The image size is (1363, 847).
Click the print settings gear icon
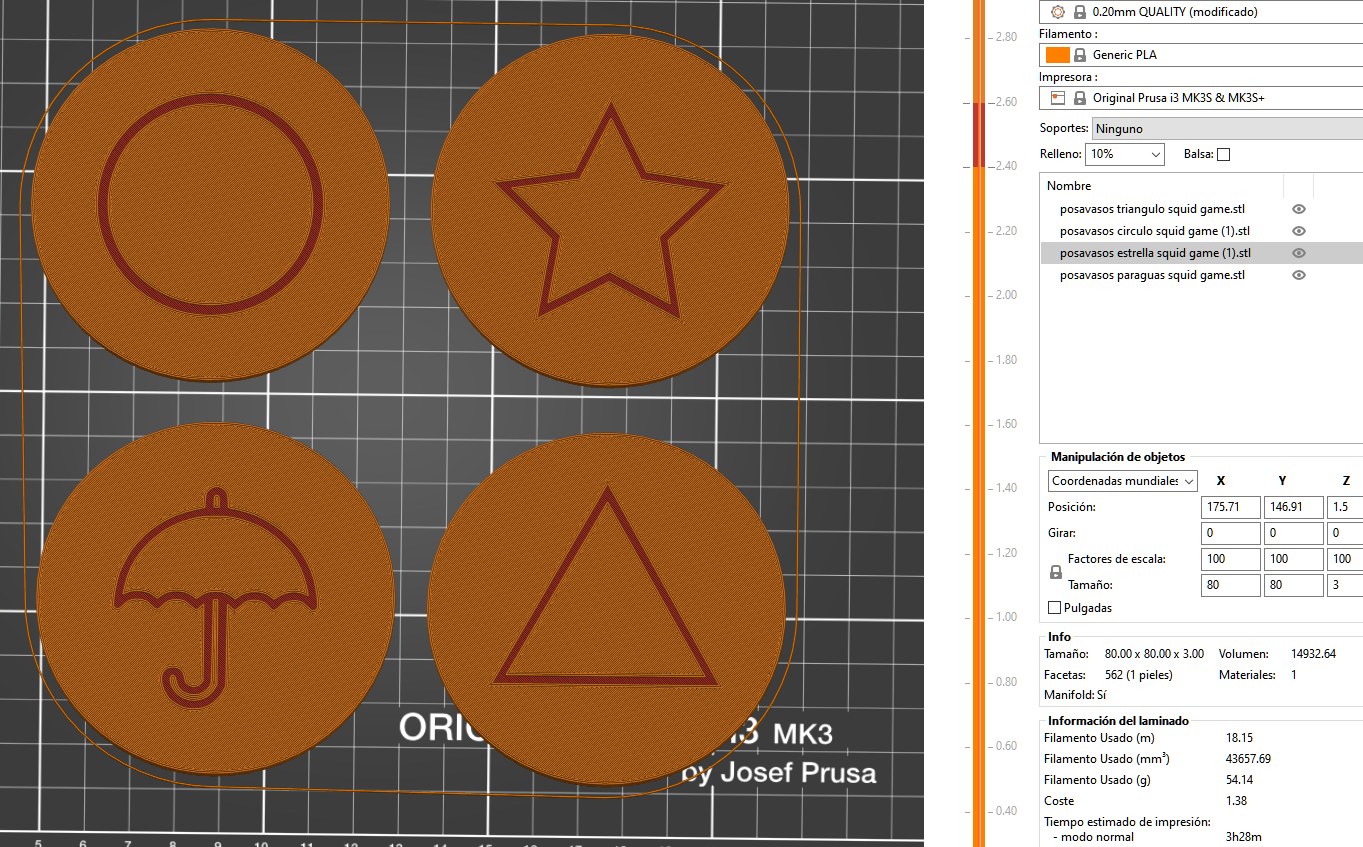point(1058,12)
